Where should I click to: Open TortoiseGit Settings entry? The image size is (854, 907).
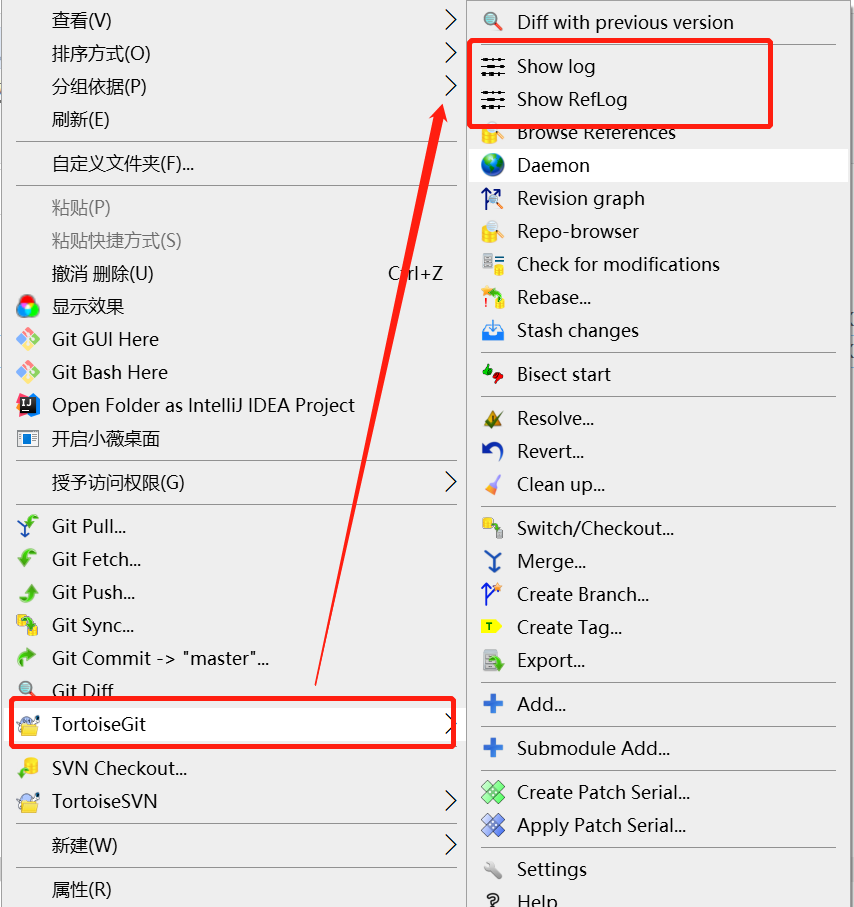click(658, 869)
